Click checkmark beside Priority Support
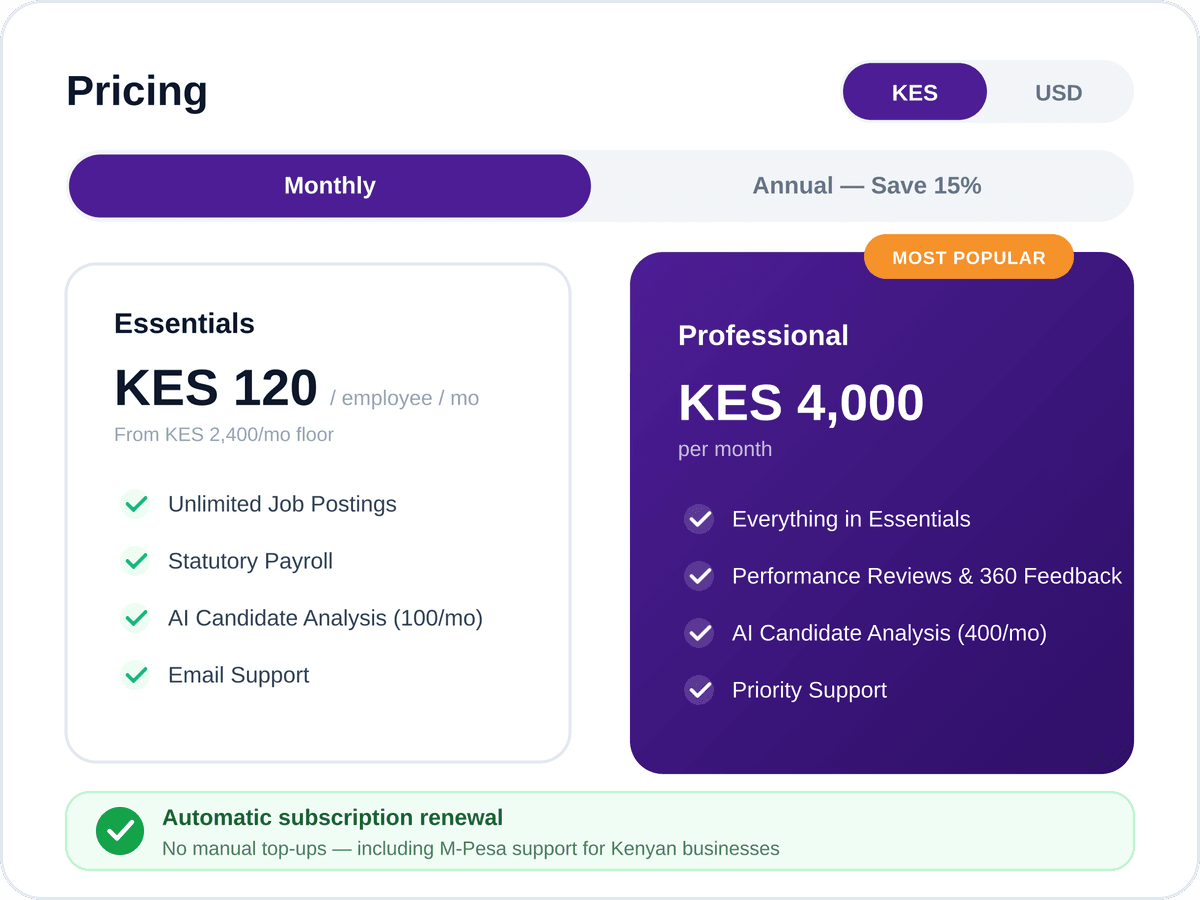Image resolution: width=1200 pixels, height=900 pixels. pos(699,690)
